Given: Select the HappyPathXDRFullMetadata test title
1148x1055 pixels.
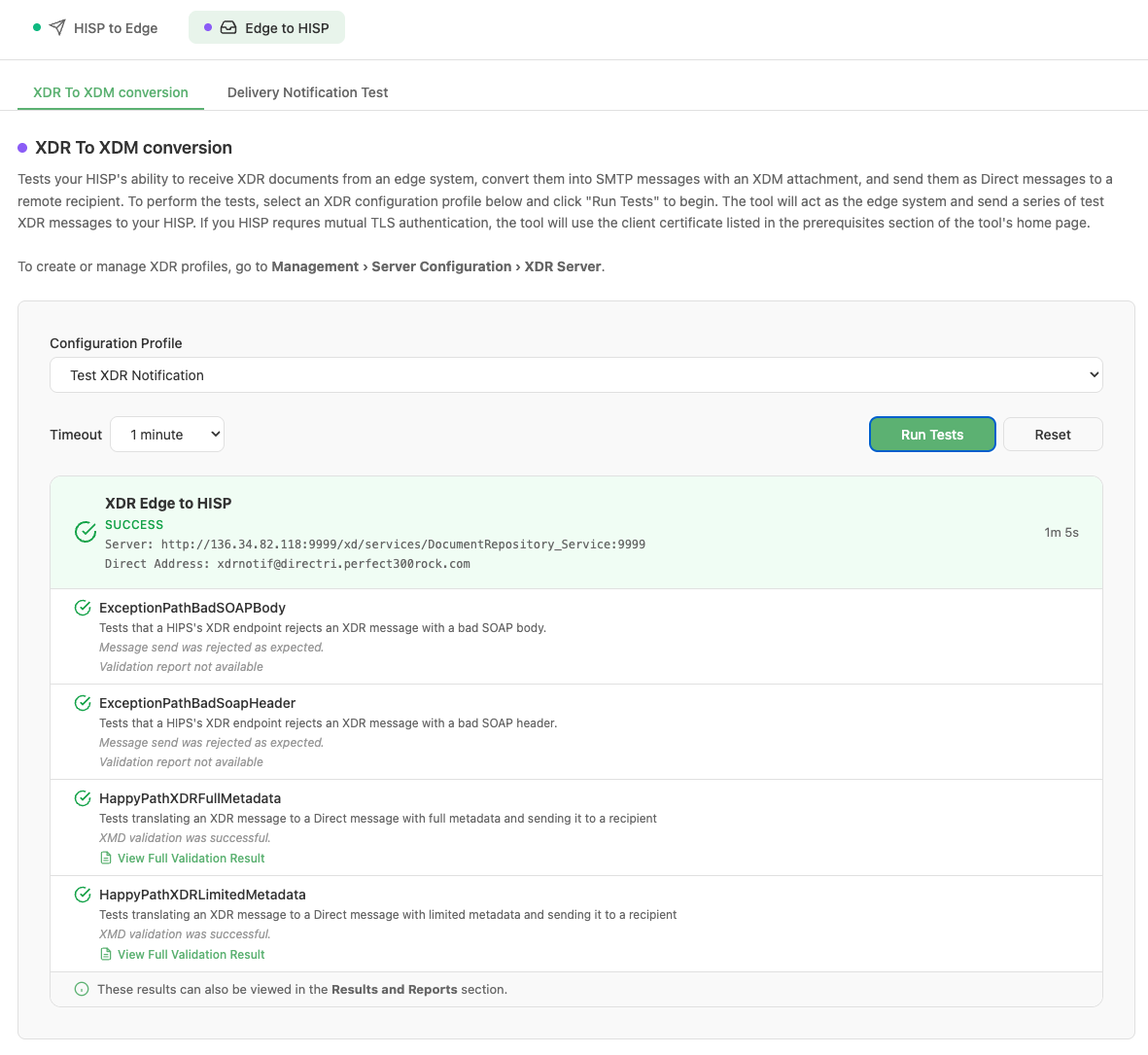Looking at the screenshot, I should click(x=191, y=798).
